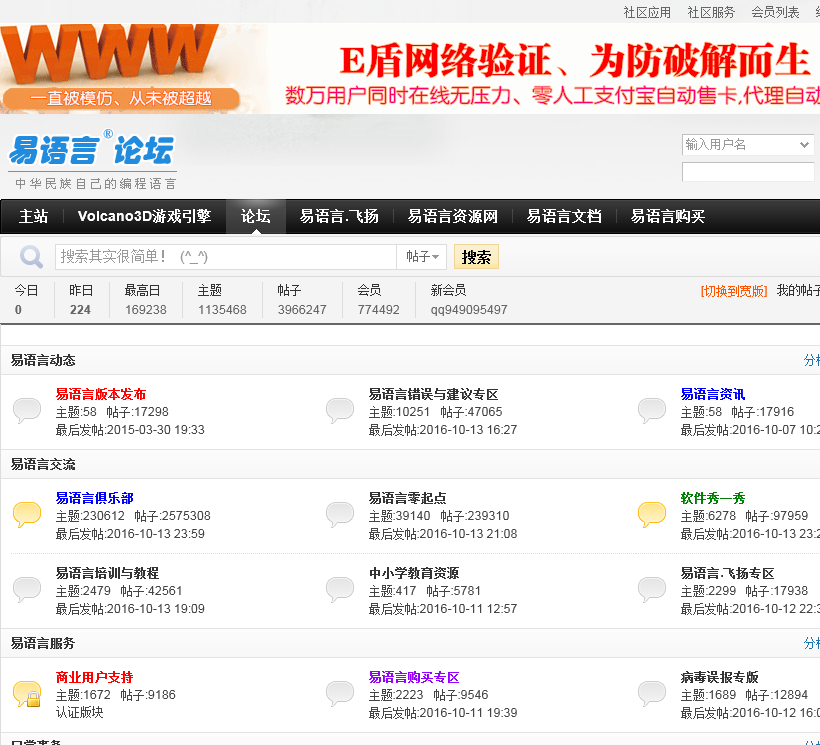Open 会员列表 in top bar
The width and height of the screenshot is (820, 745).
point(775,13)
